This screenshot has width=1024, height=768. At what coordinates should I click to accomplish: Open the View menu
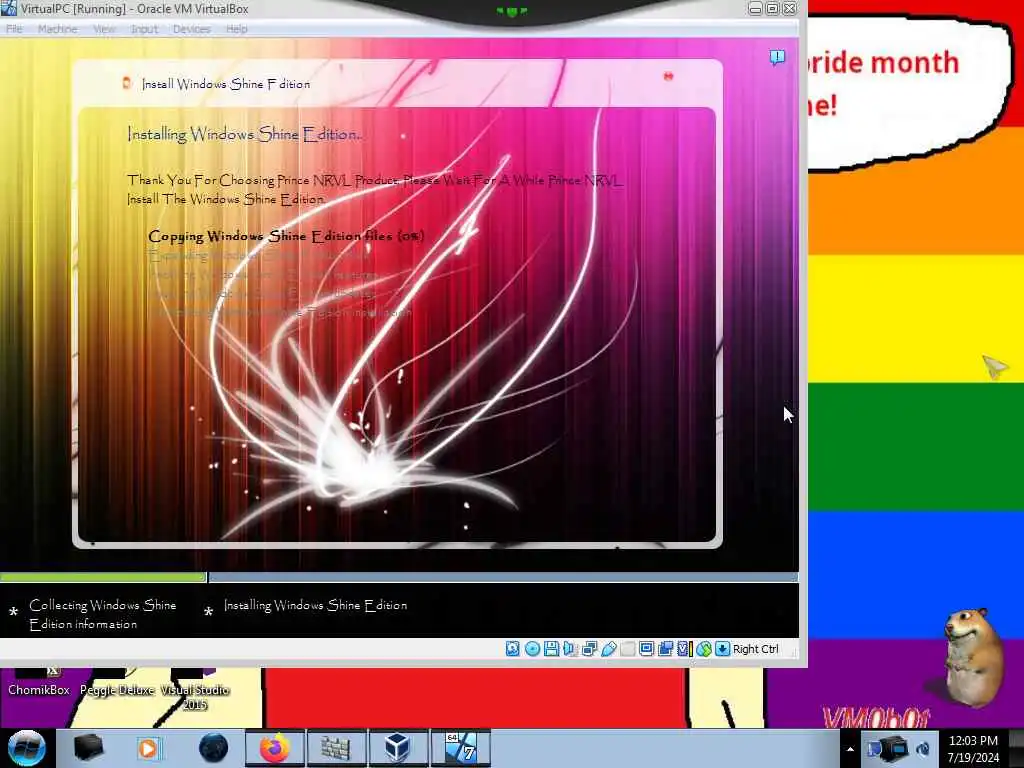pyautogui.click(x=104, y=29)
